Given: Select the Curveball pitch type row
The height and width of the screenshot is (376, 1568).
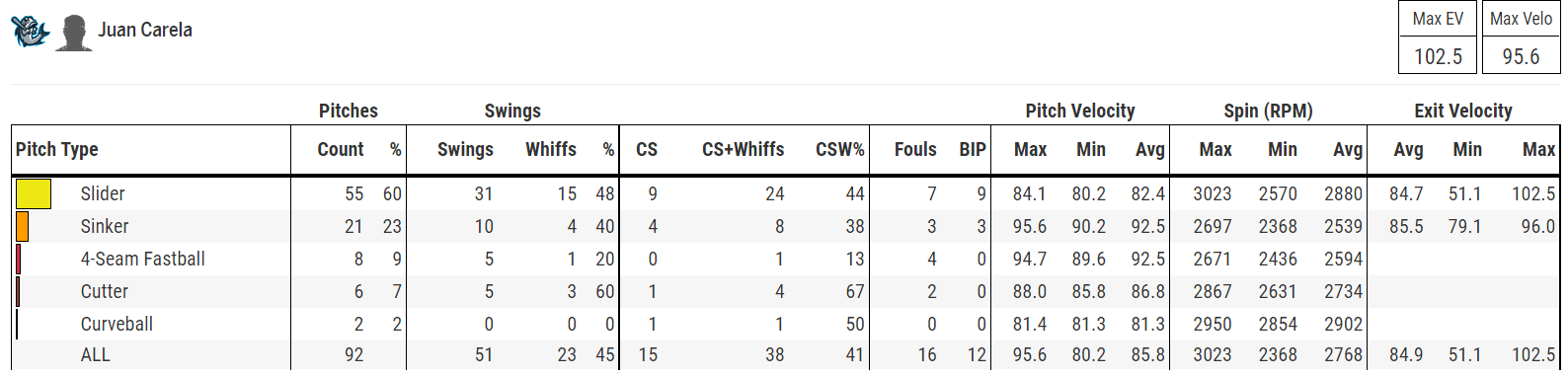Looking at the screenshot, I should click(786, 324).
